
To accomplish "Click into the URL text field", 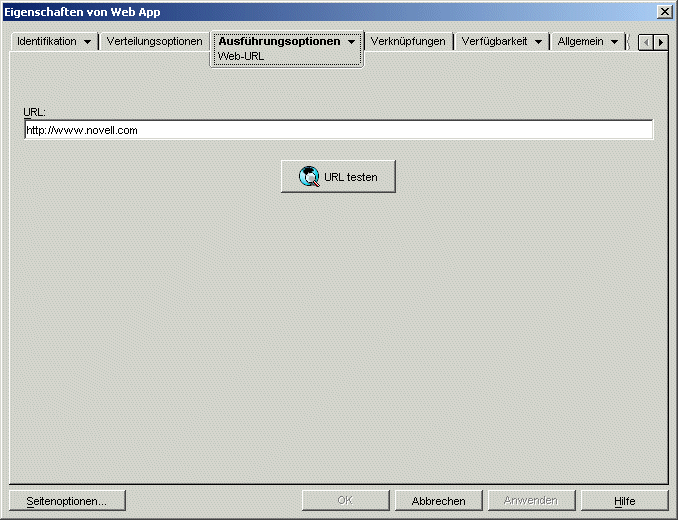I will [x=338, y=130].
